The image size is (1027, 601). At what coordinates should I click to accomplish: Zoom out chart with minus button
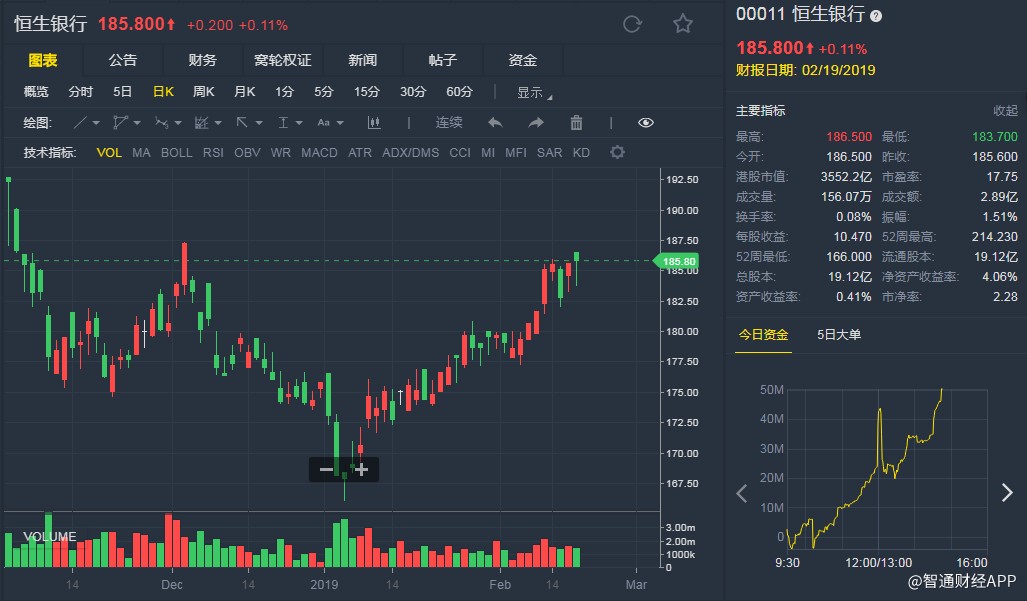(326, 469)
